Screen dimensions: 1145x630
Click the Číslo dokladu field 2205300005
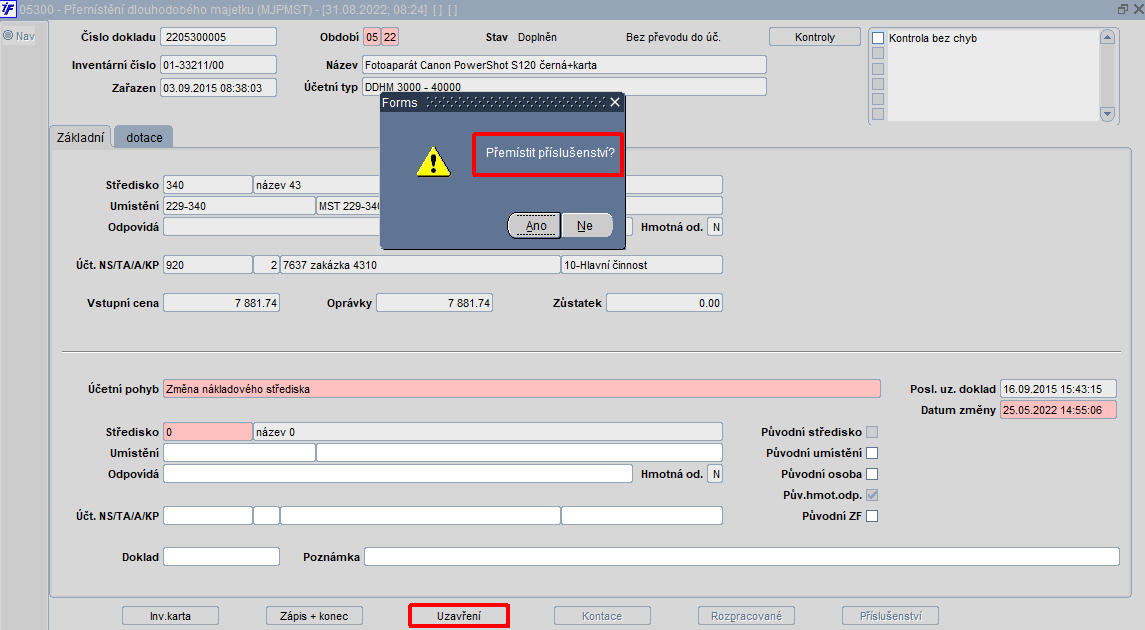[220, 37]
